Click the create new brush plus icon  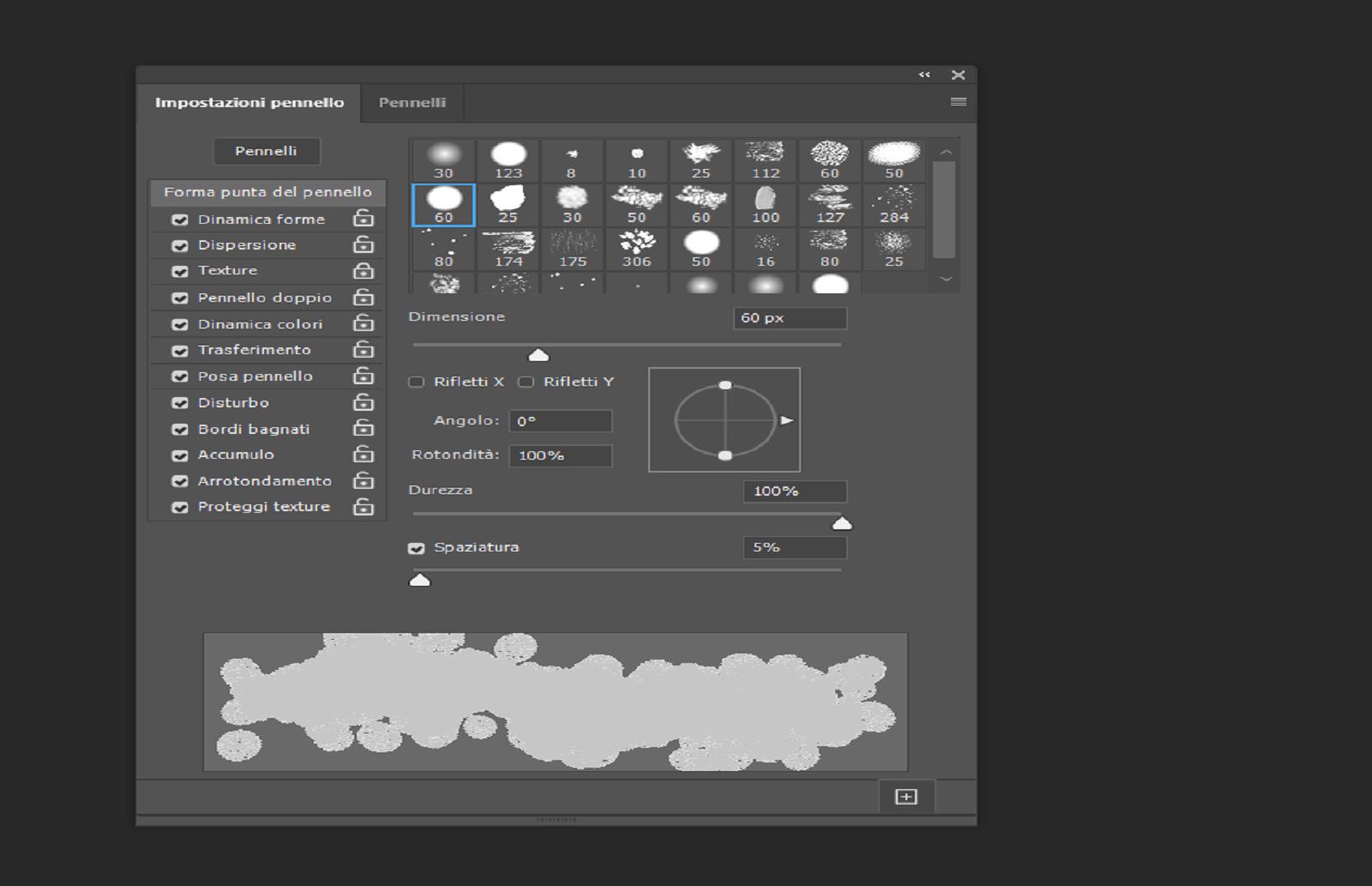click(x=906, y=797)
